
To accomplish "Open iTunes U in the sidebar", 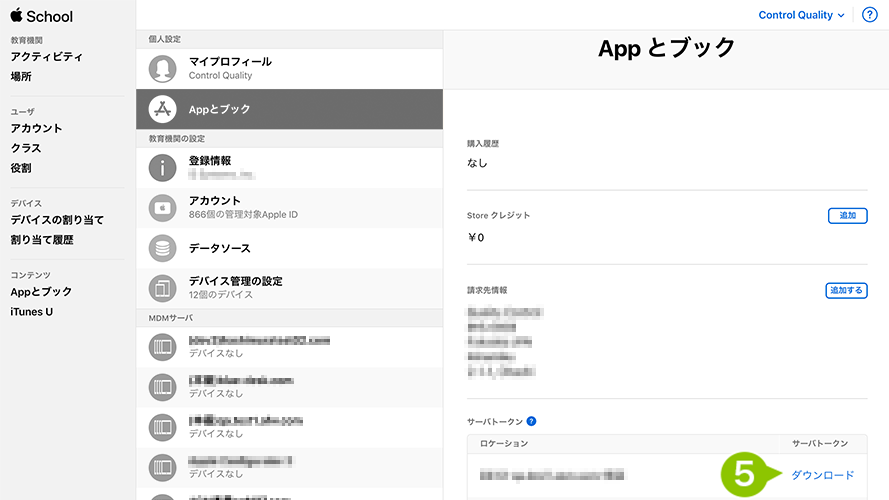I will point(32,312).
